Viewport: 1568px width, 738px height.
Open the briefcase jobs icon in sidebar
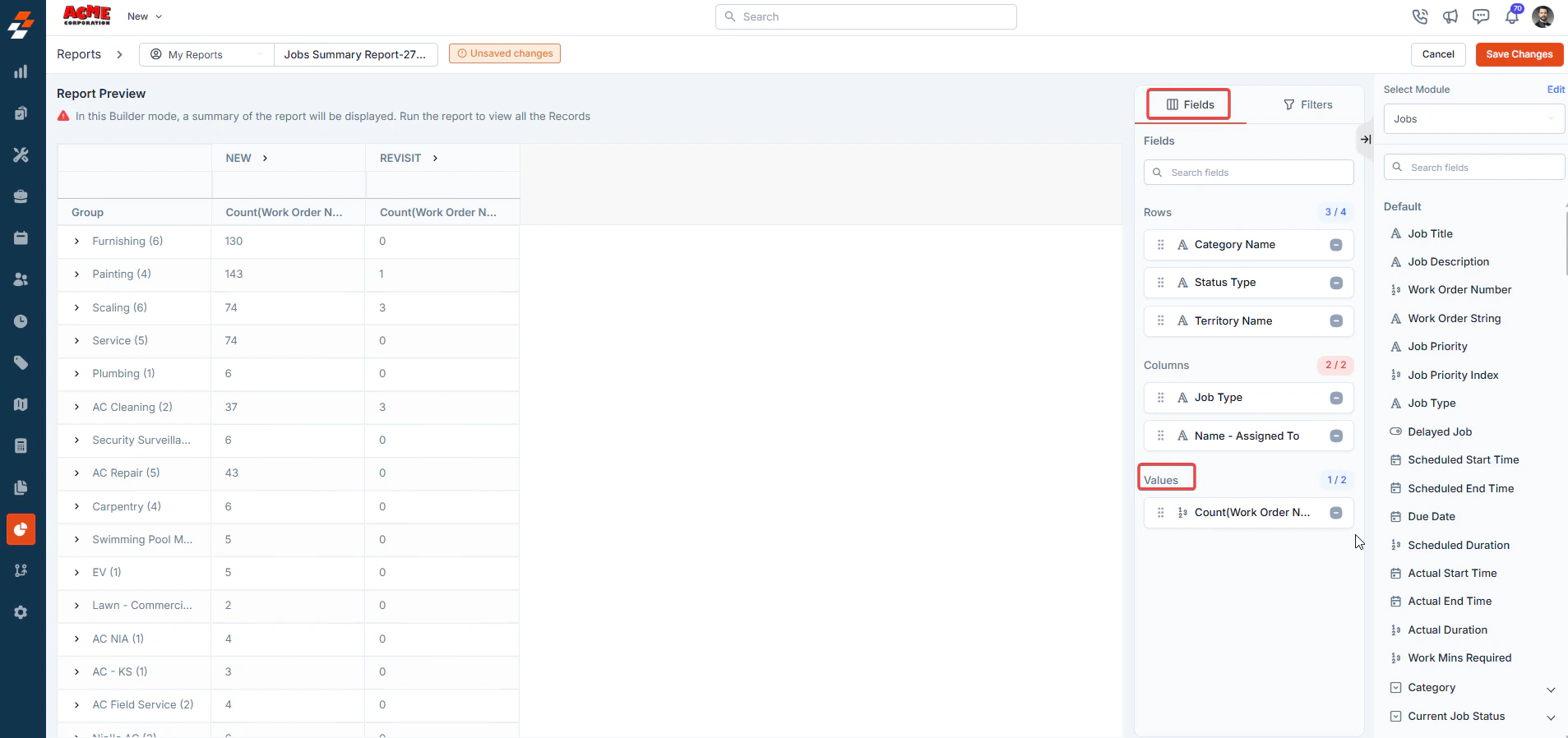pos(21,196)
